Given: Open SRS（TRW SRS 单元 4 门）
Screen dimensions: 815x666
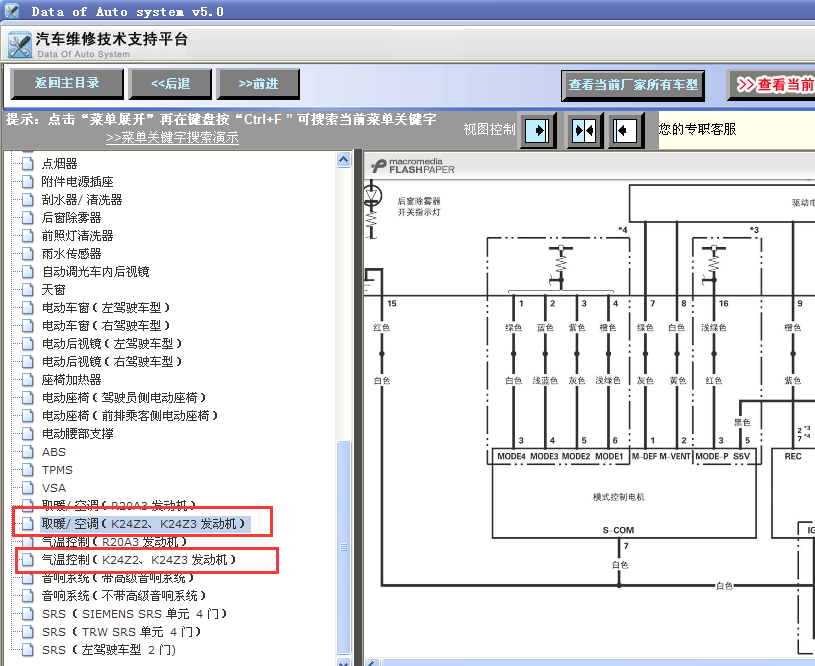Looking at the screenshot, I should [x=122, y=632].
